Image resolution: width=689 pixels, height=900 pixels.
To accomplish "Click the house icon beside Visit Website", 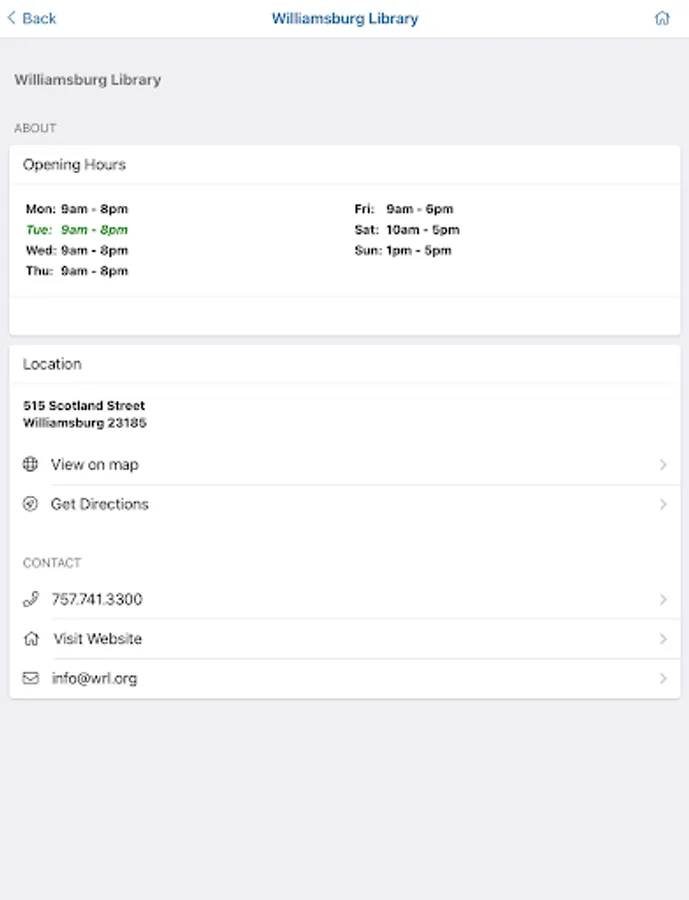I will pyautogui.click(x=31, y=638).
